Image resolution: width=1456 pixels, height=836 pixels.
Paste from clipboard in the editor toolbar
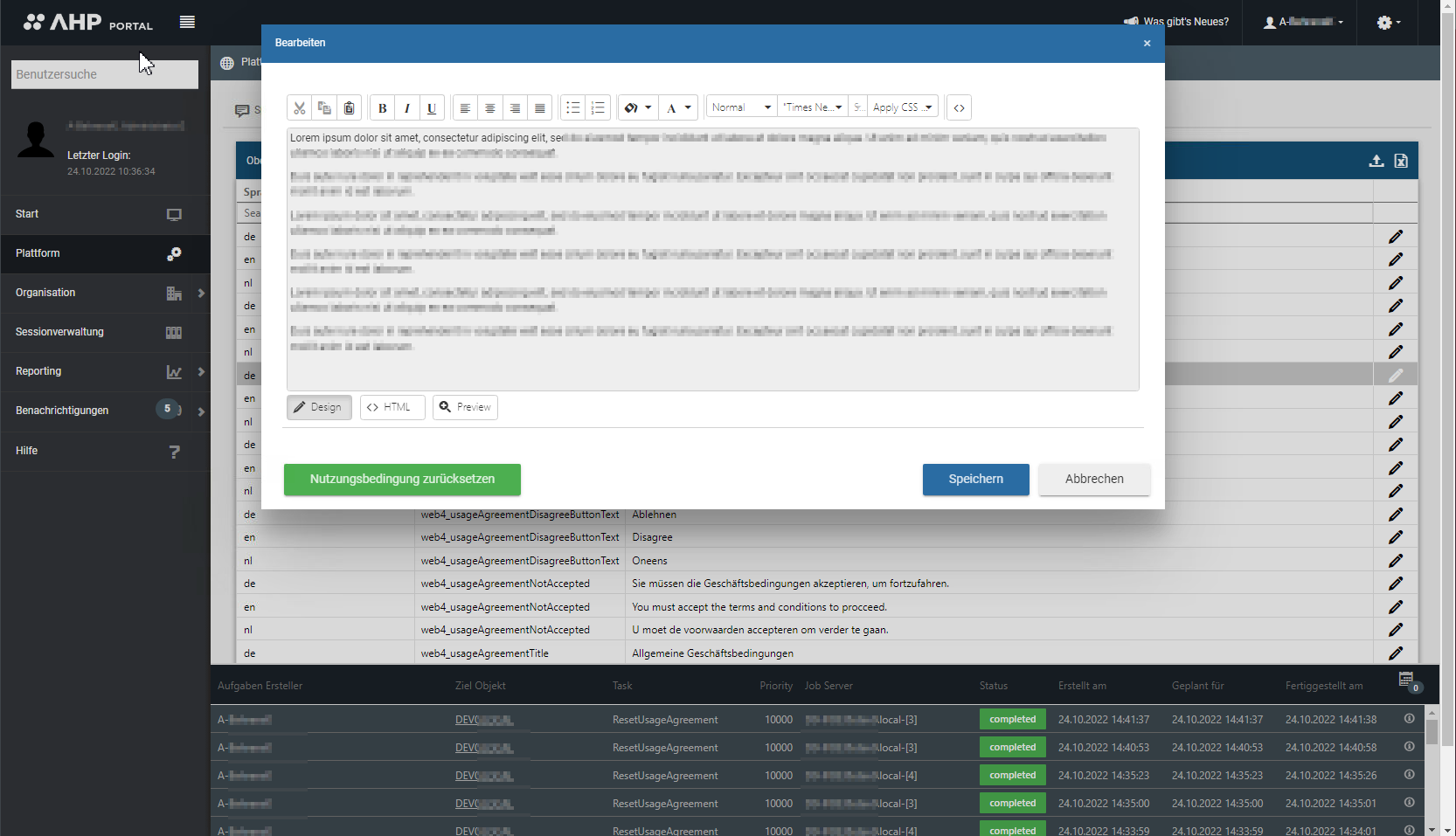tap(349, 107)
